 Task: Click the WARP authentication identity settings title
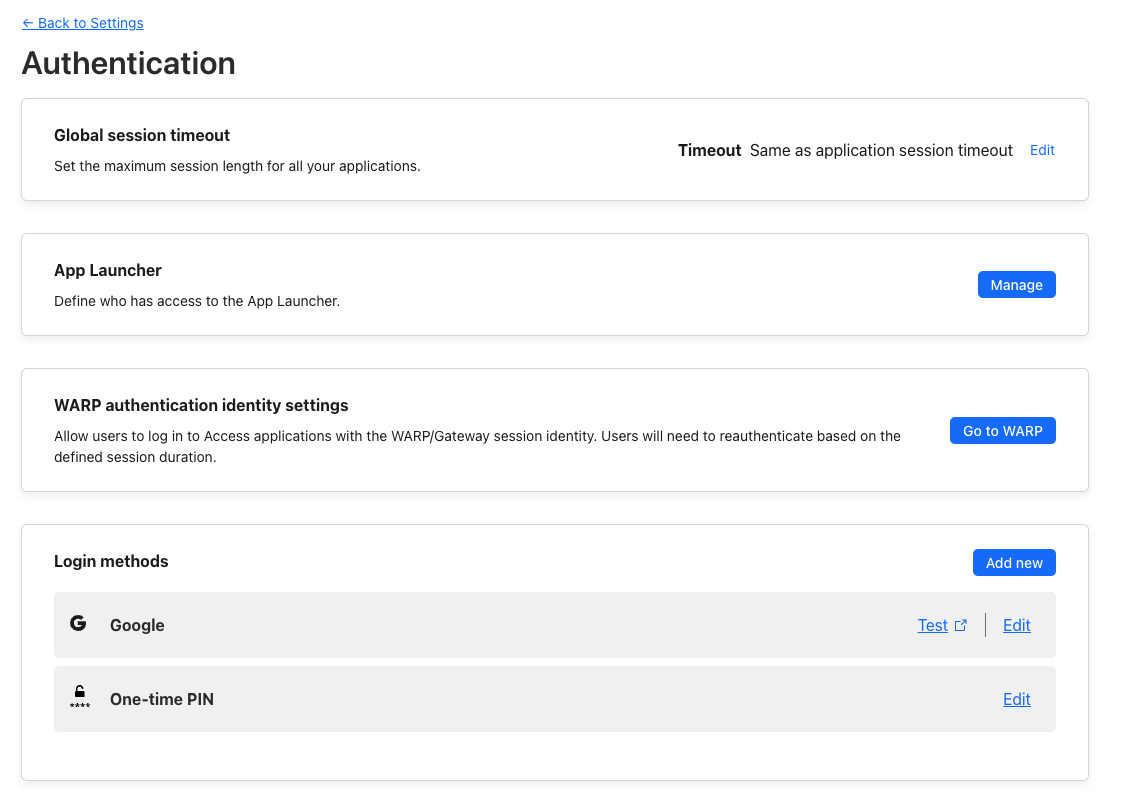coord(201,405)
